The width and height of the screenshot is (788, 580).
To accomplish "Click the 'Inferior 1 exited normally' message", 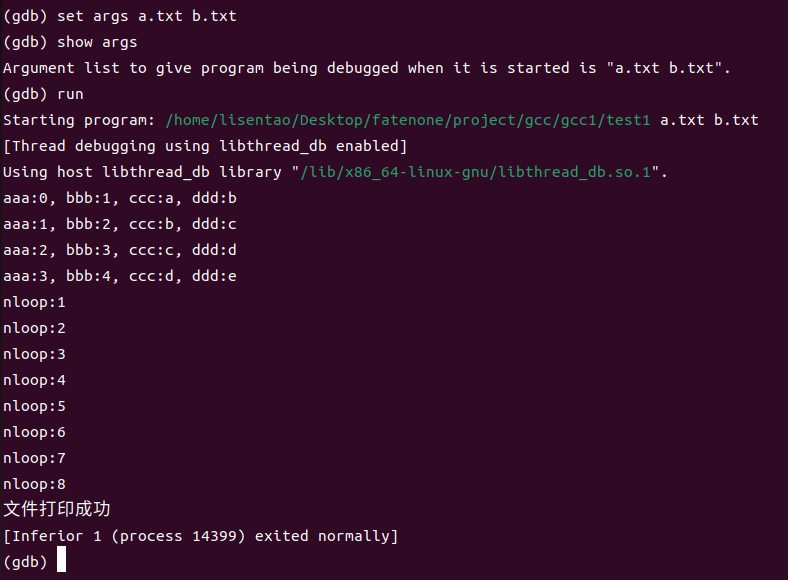I will coord(201,536).
